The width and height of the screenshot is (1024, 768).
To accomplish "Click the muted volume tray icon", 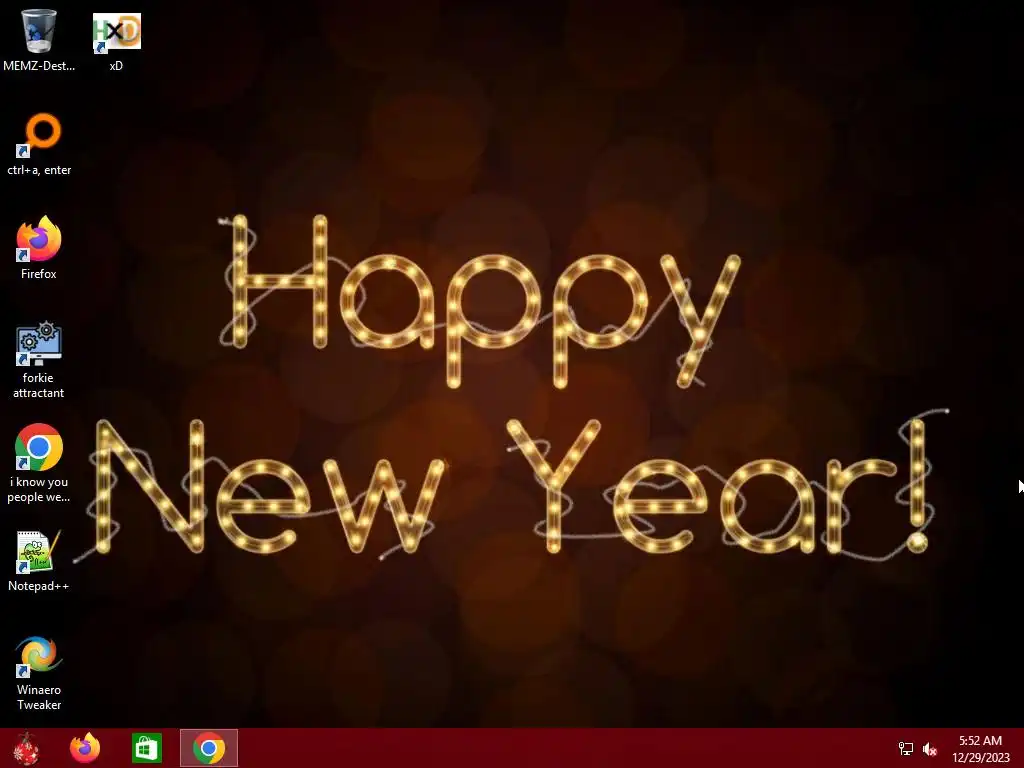I will click(x=930, y=749).
